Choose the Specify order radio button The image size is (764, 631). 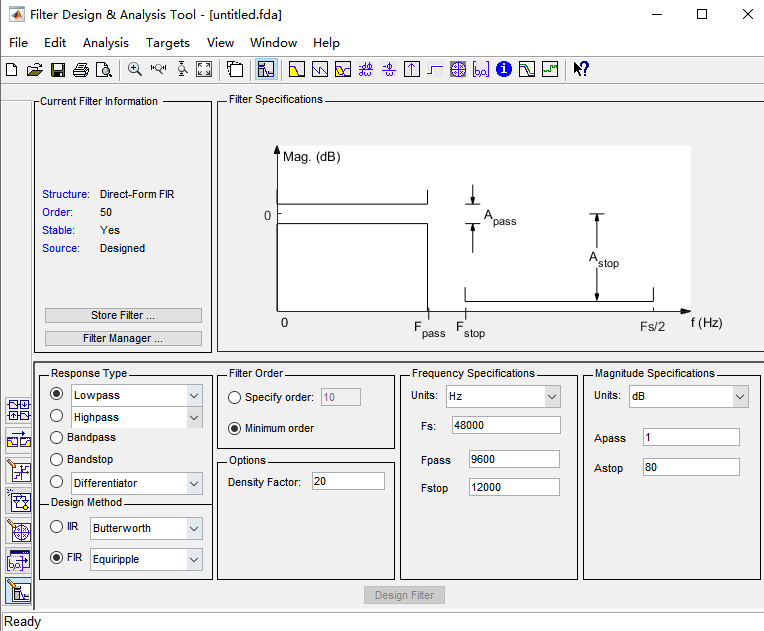click(x=235, y=397)
